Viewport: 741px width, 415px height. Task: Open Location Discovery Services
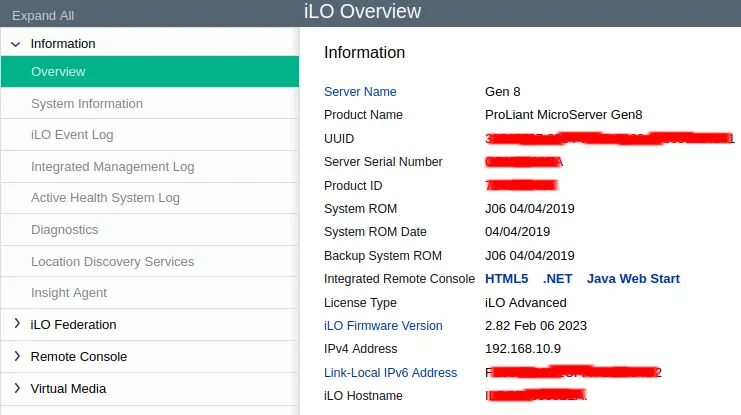(x=150, y=261)
